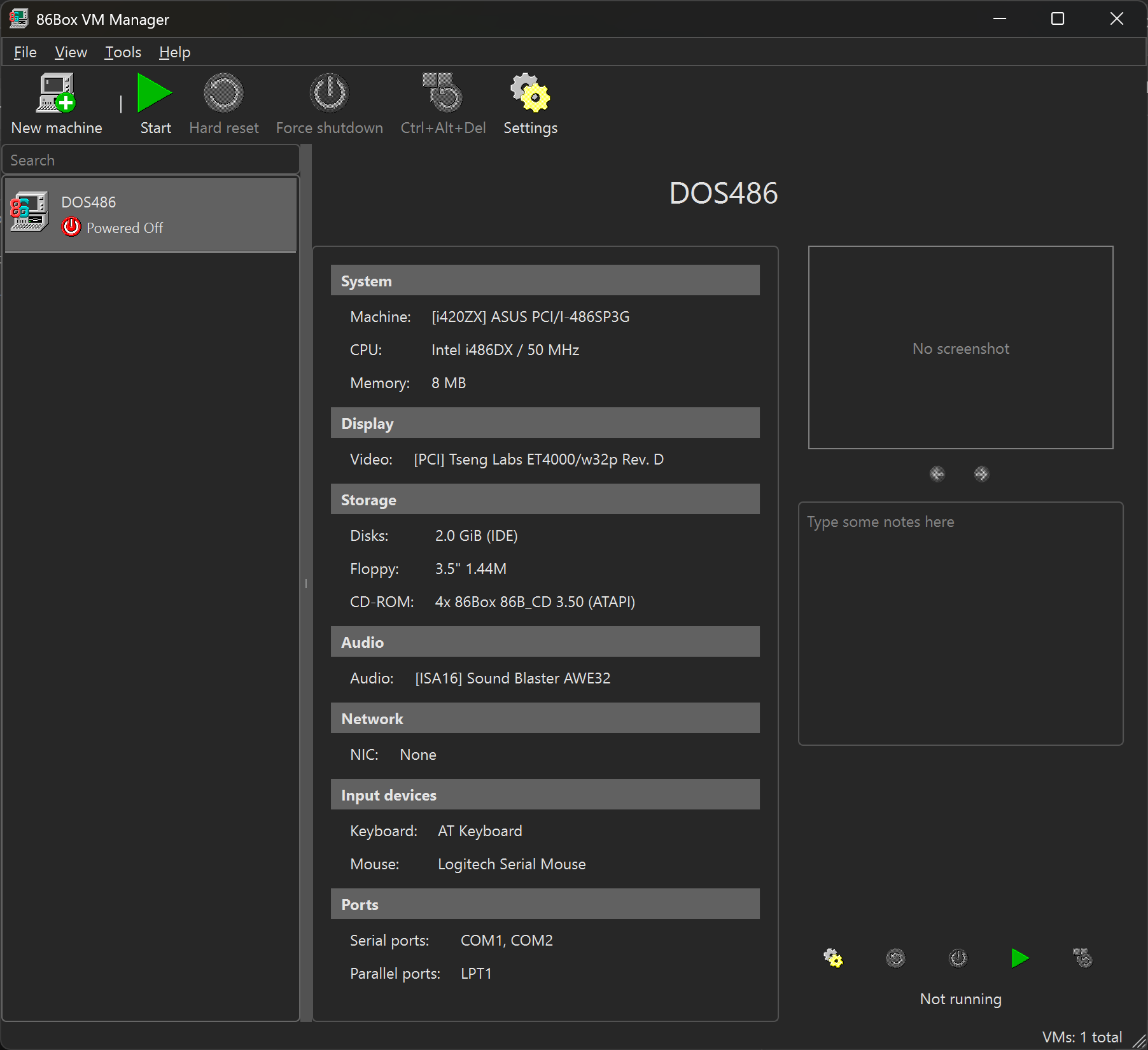
Task: Click the memory value 8 MB
Action: click(x=449, y=383)
